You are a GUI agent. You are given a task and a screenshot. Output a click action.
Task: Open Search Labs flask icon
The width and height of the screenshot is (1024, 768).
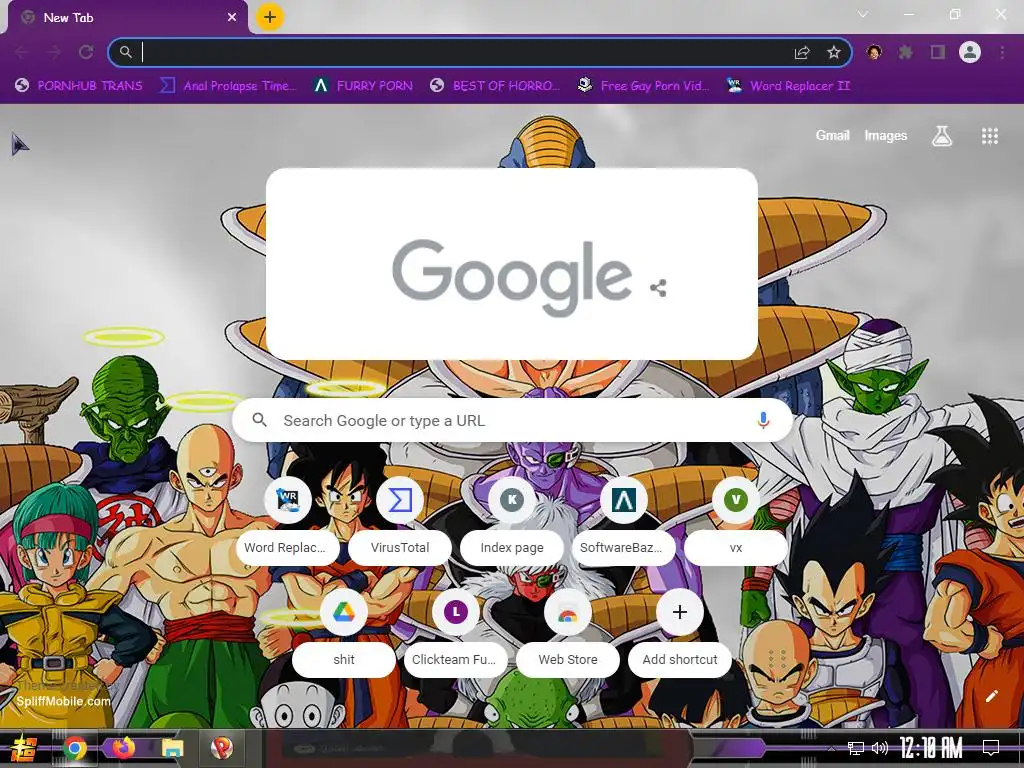pyautogui.click(x=942, y=136)
